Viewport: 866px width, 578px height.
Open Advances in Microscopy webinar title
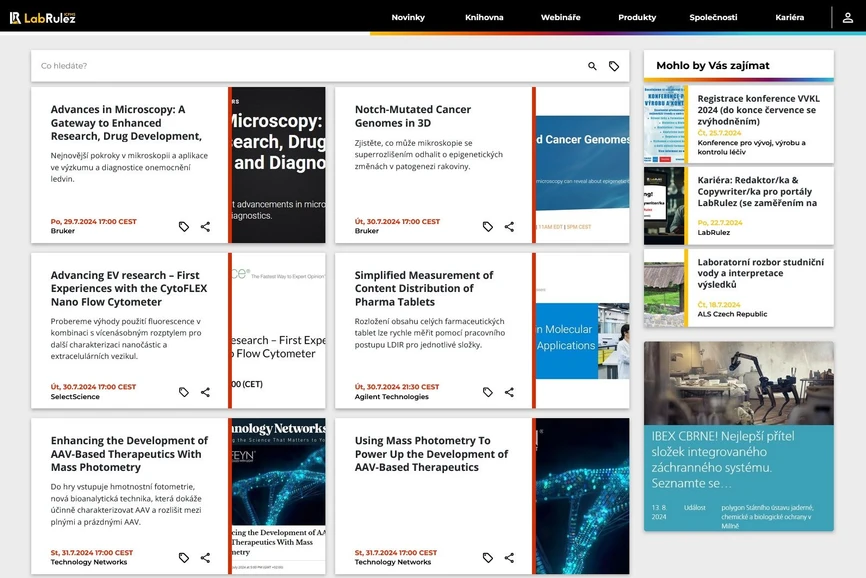tap(126, 123)
